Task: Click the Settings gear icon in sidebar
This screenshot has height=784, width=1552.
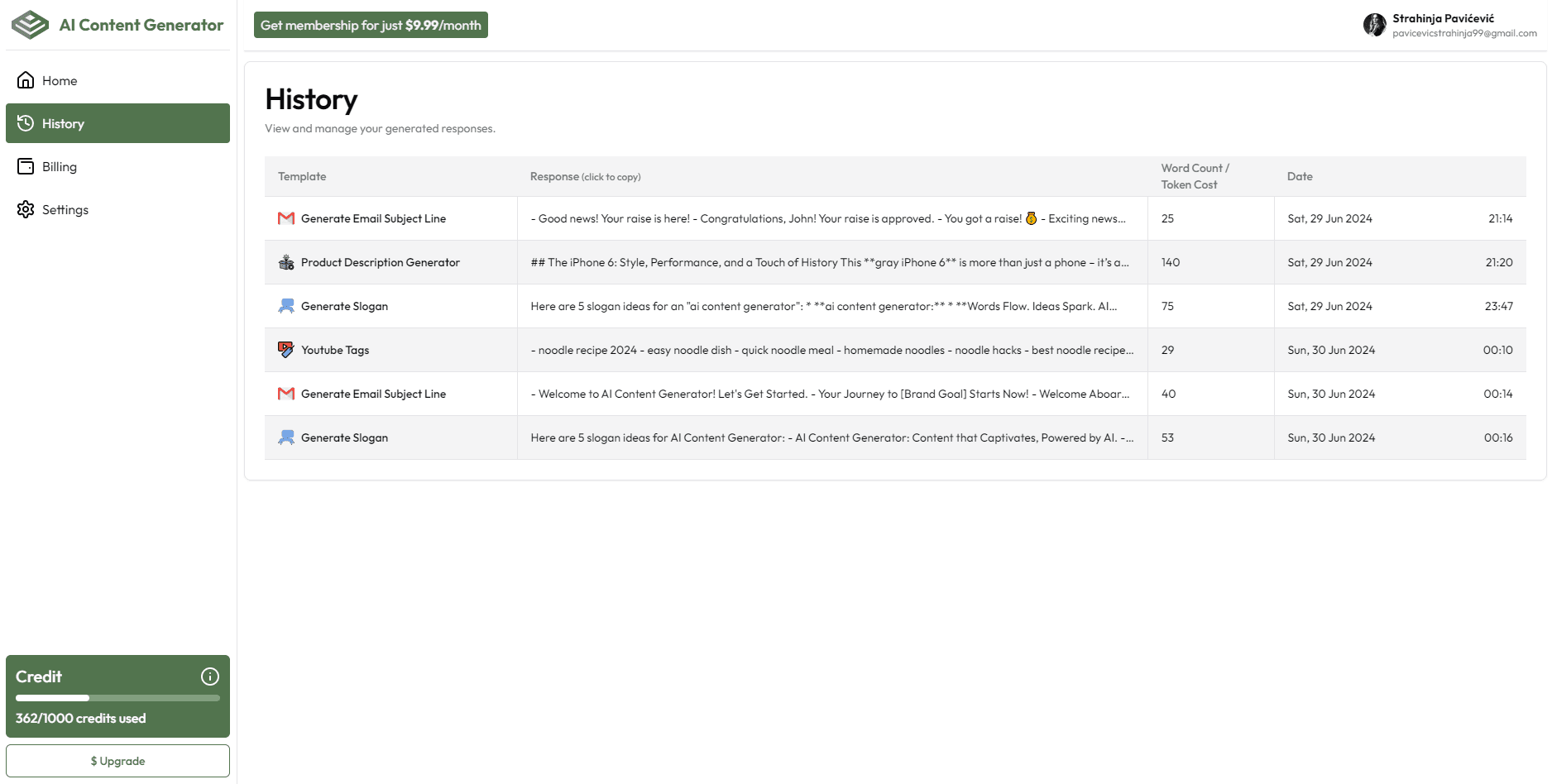Action: pos(26,209)
